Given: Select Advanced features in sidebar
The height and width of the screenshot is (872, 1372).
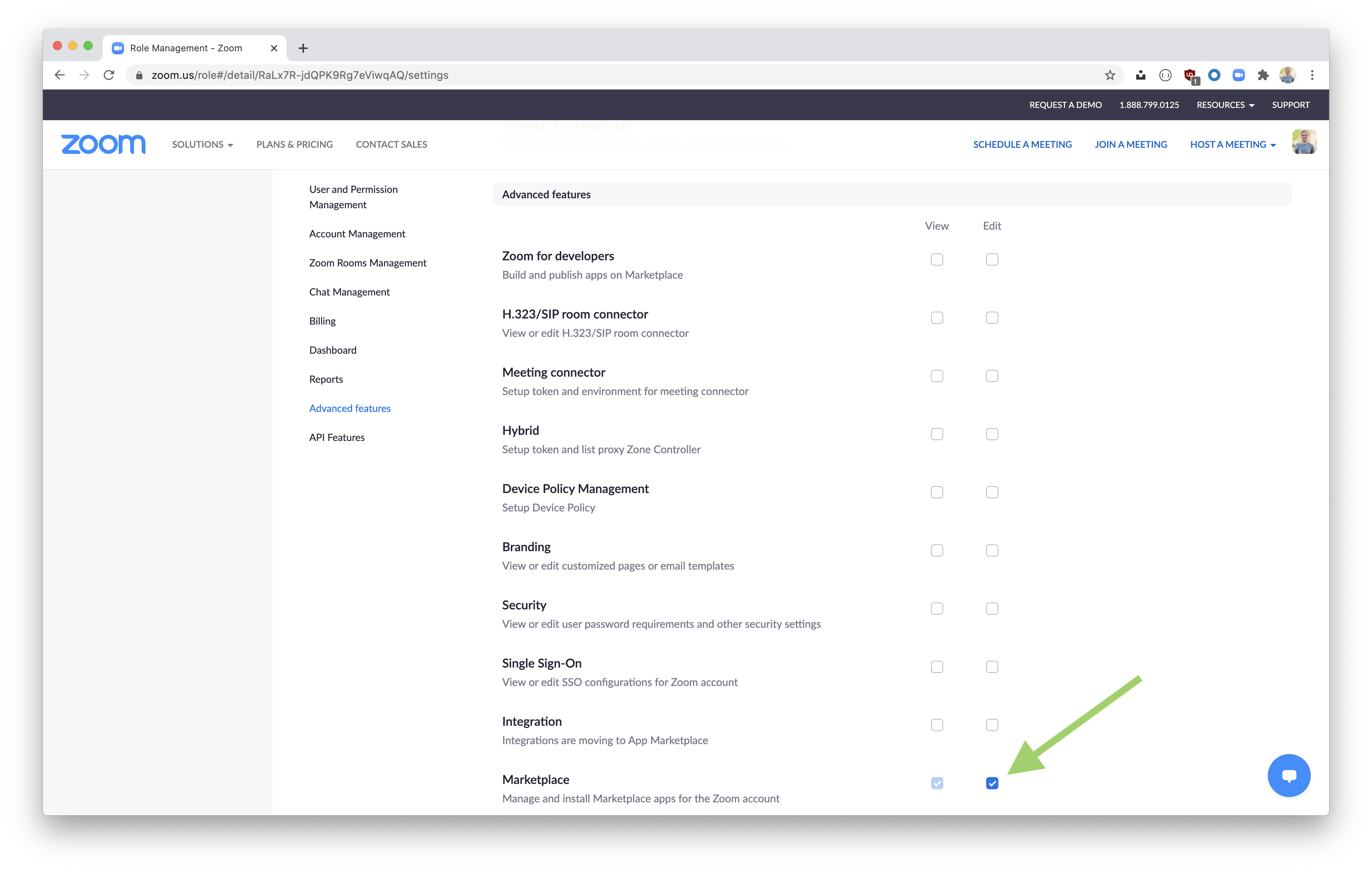Looking at the screenshot, I should pyautogui.click(x=350, y=408).
